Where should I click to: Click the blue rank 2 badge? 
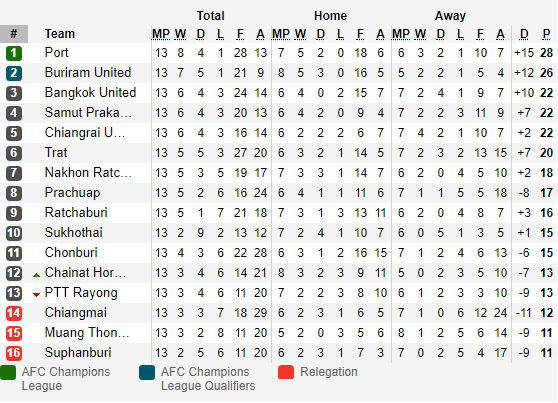coord(14,73)
